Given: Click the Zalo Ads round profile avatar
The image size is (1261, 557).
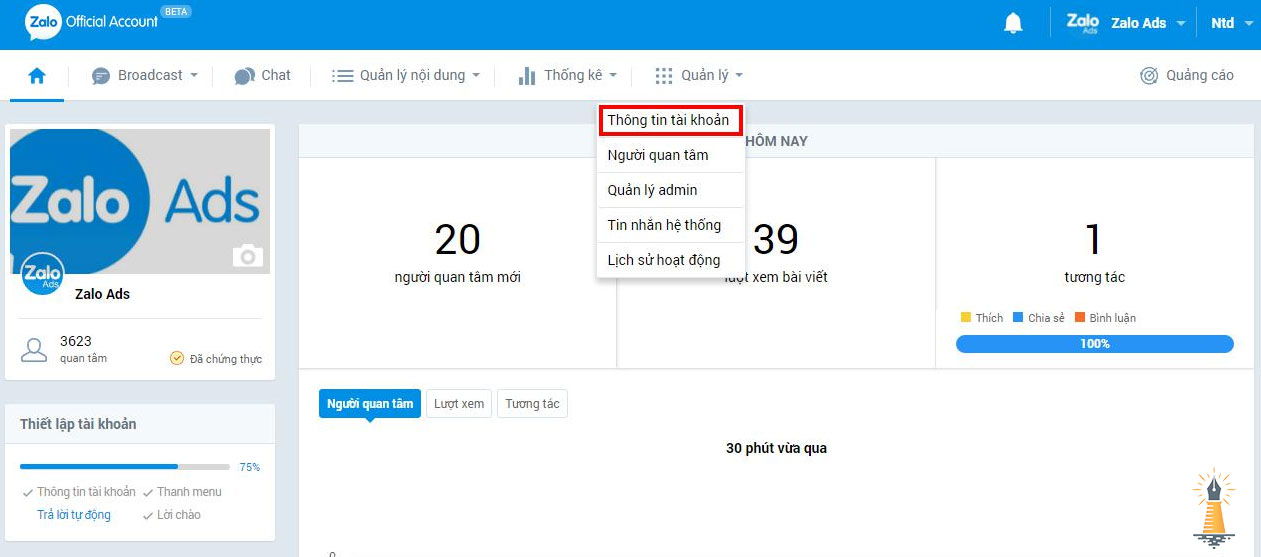Looking at the screenshot, I should tap(42, 274).
